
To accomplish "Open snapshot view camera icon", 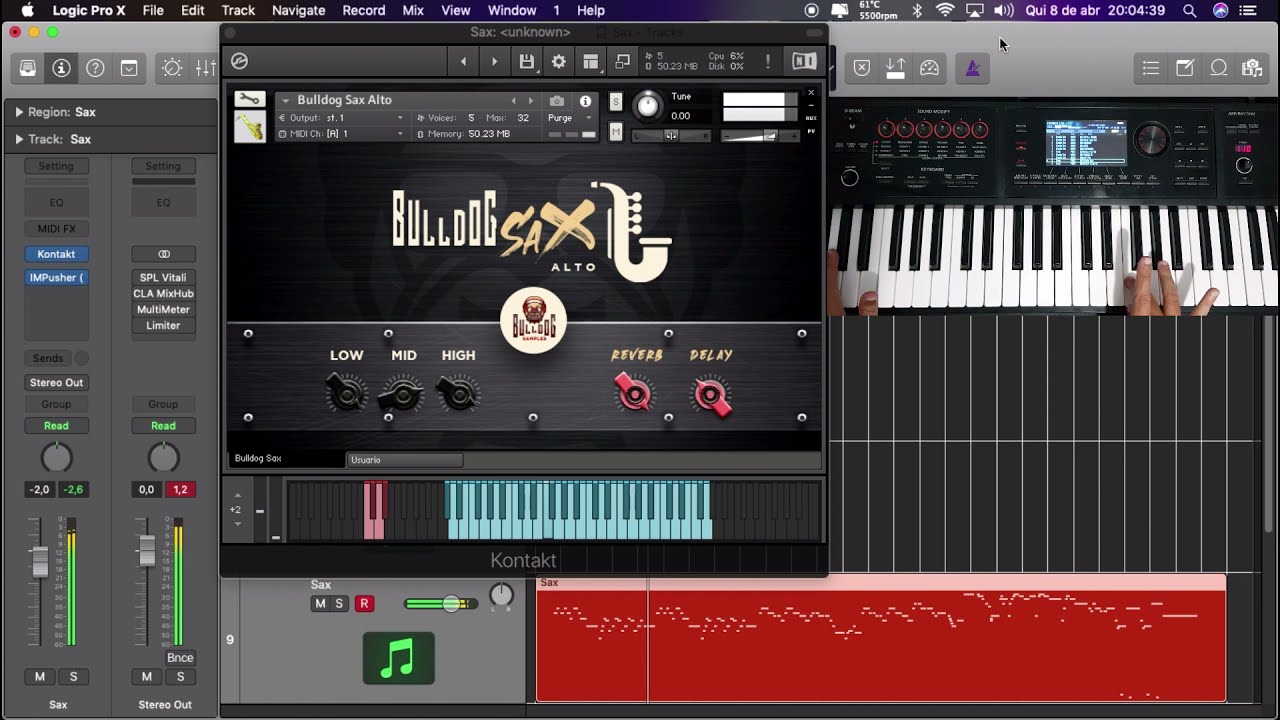I will (556, 101).
